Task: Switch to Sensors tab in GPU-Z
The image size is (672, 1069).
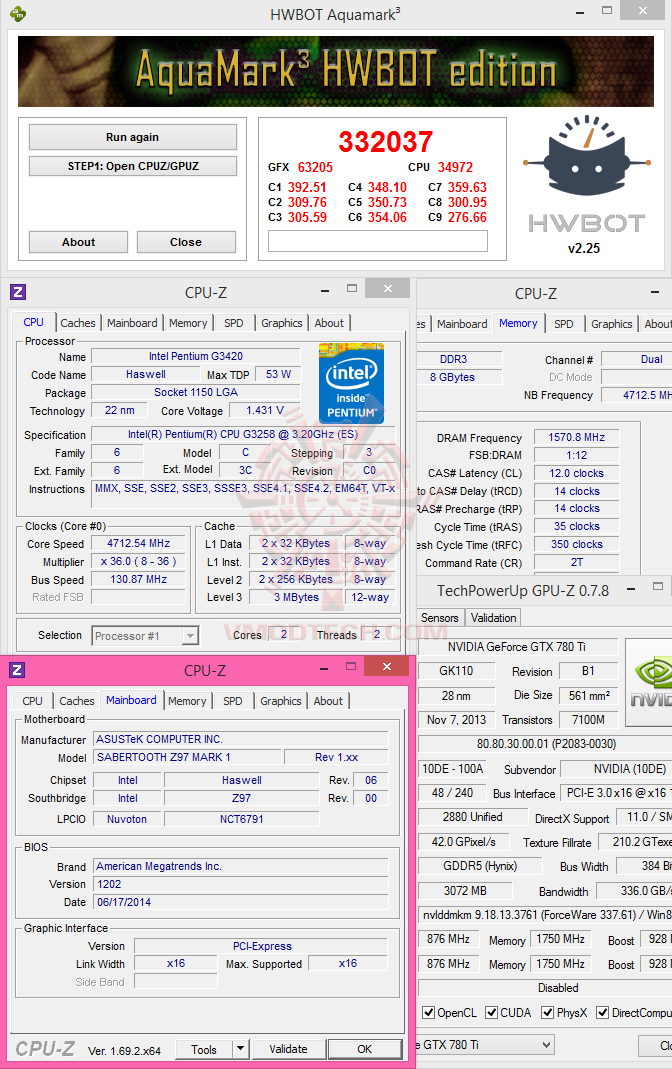Action: pos(440,618)
